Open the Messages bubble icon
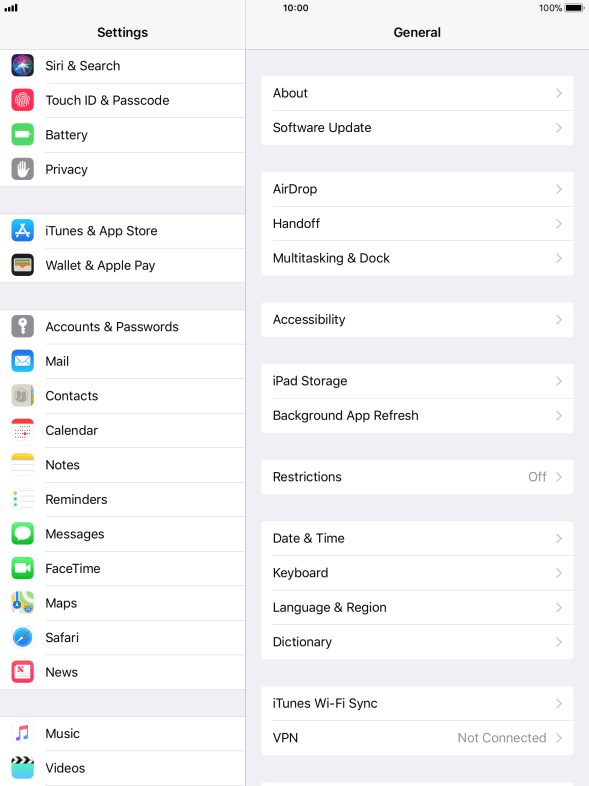This screenshot has height=786, width=589. tap(23, 534)
